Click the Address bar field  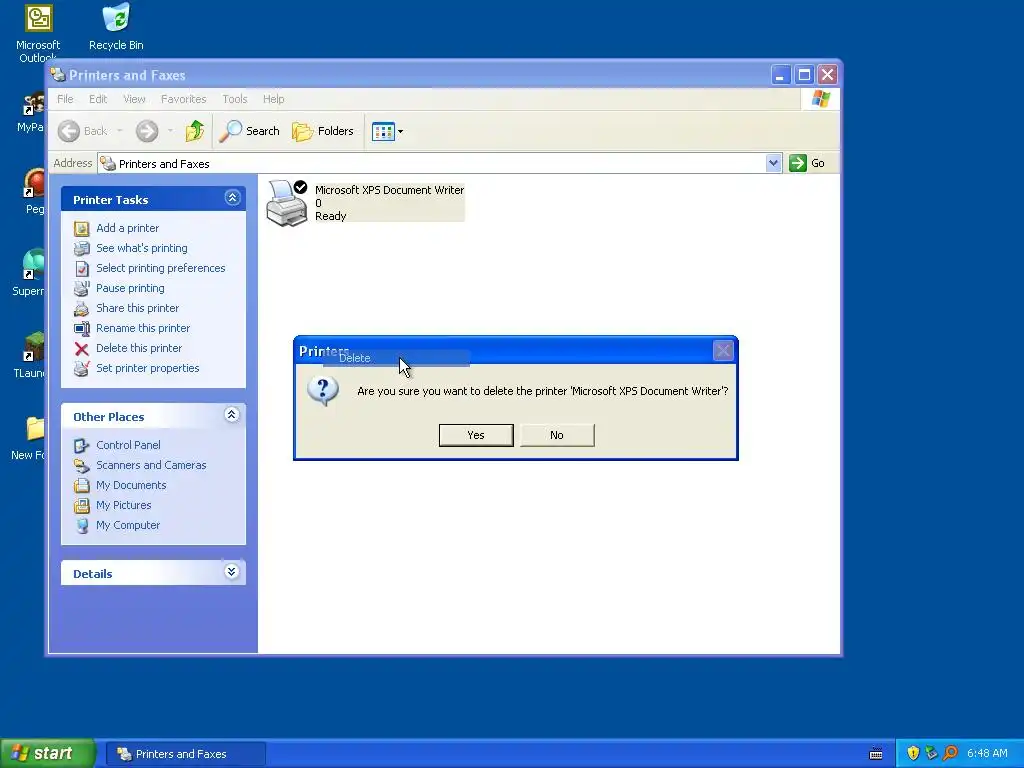[x=431, y=163]
